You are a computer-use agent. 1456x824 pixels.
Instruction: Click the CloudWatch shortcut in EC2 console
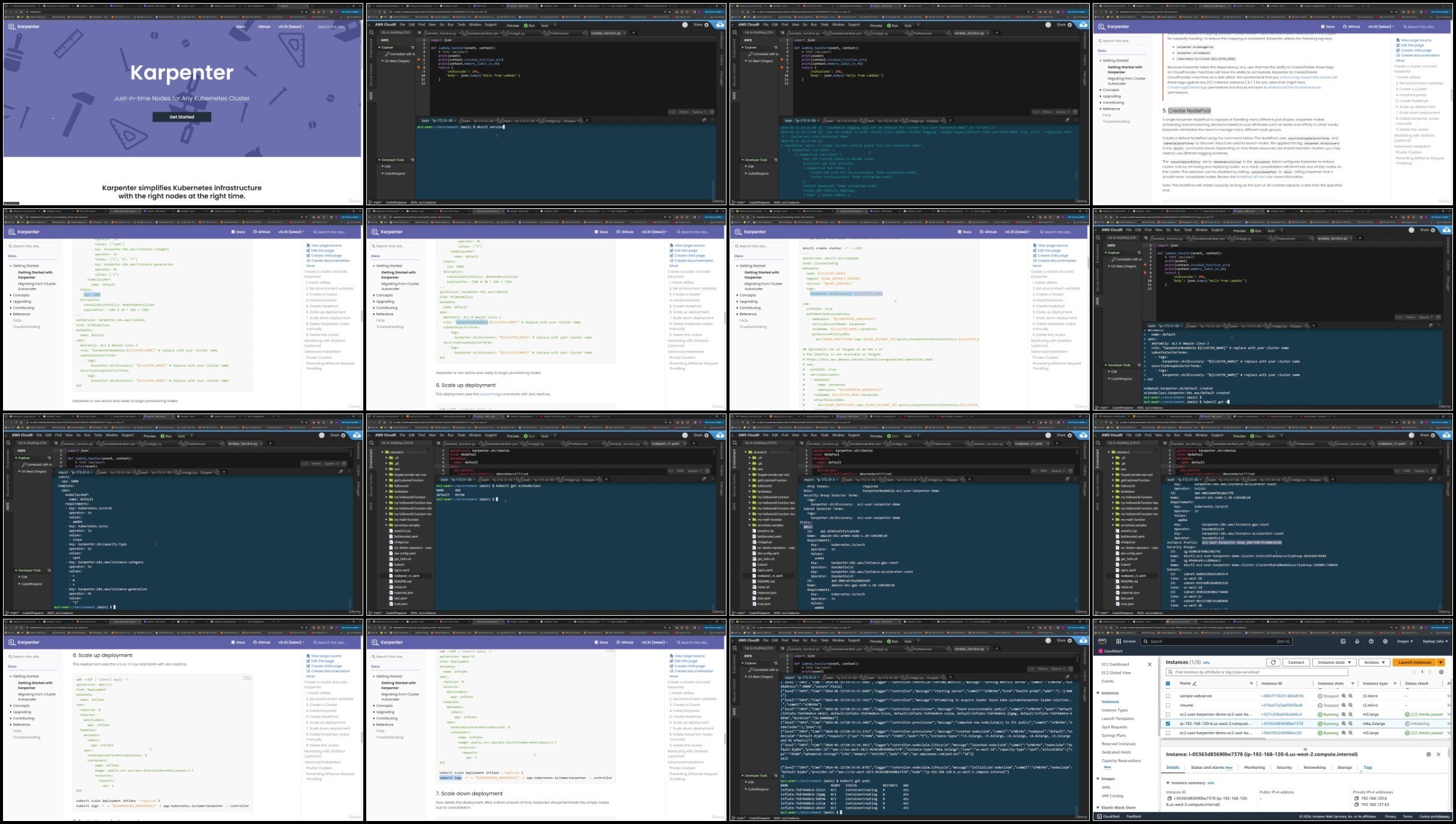(1110, 651)
